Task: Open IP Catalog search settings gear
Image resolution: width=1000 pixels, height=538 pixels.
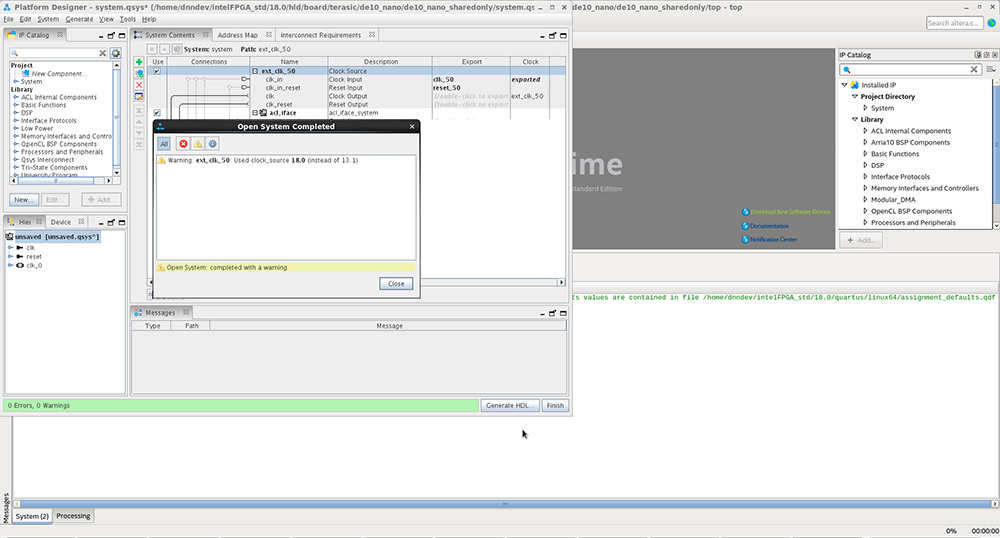Action: coord(116,53)
